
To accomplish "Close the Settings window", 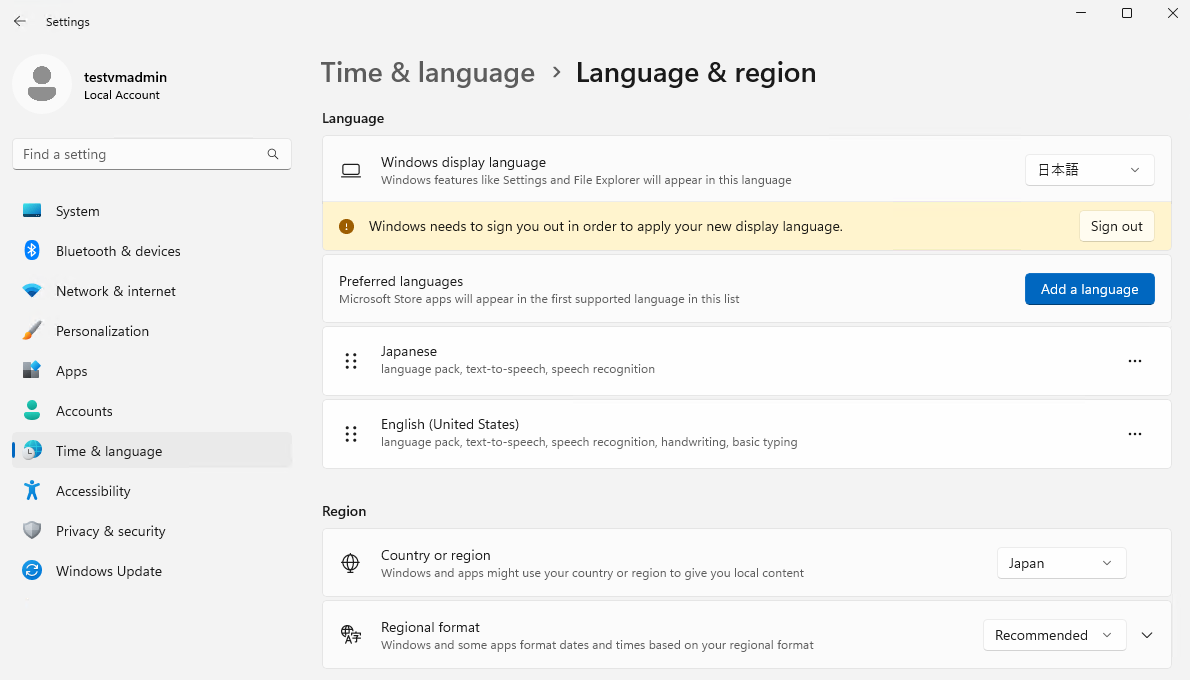I will [x=1173, y=13].
